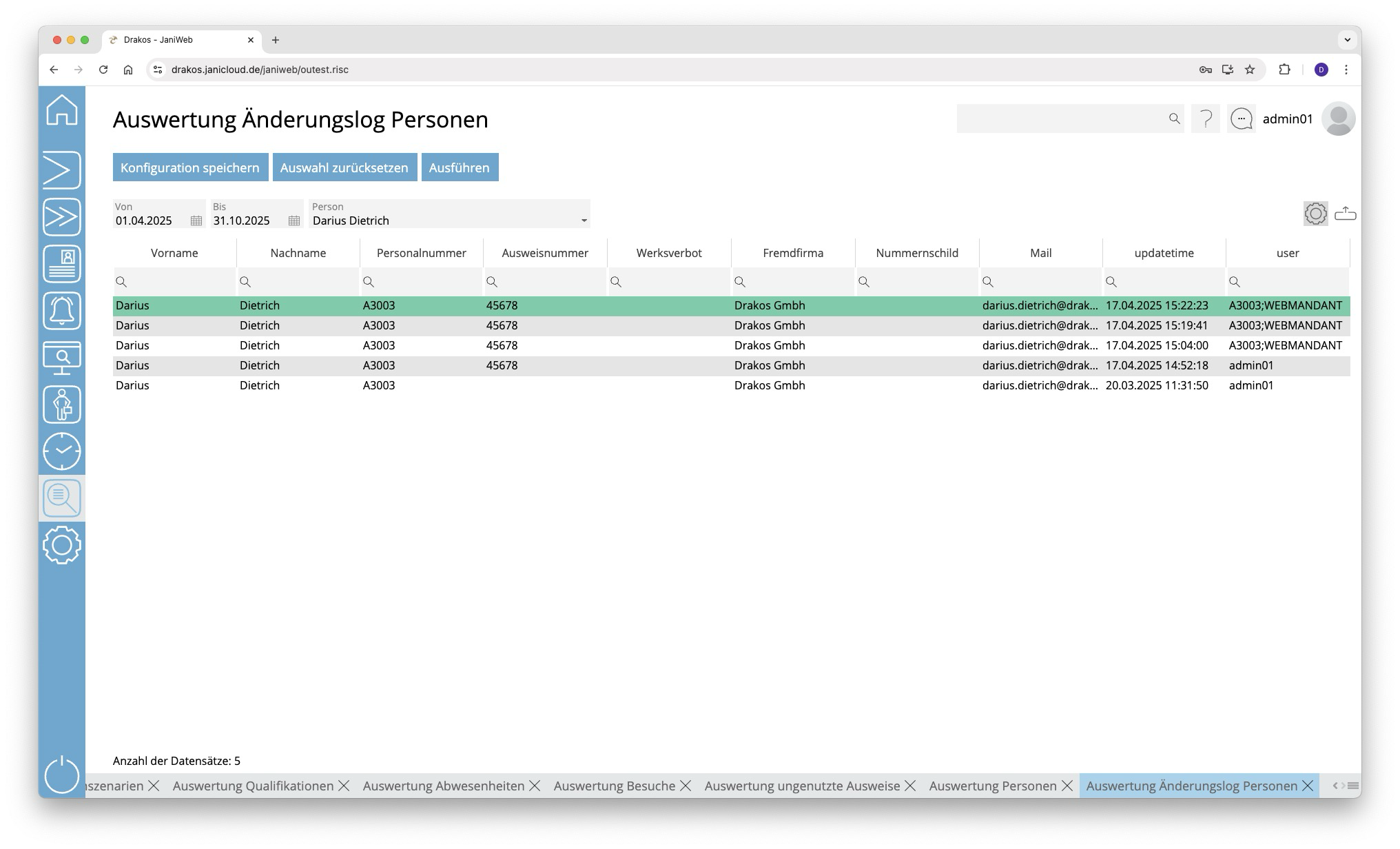Click the power logout icon
Viewport: 1400px width, 849px height.
[62, 775]
